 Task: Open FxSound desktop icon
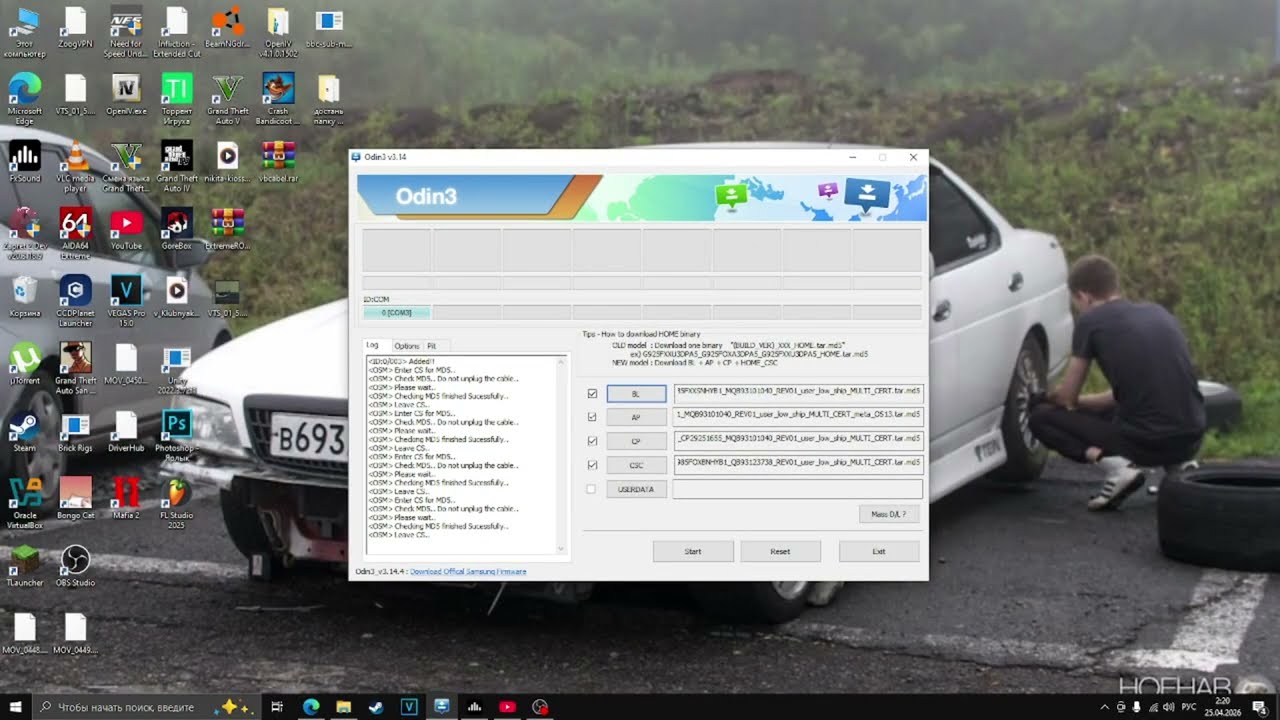(x=24, y=161)
